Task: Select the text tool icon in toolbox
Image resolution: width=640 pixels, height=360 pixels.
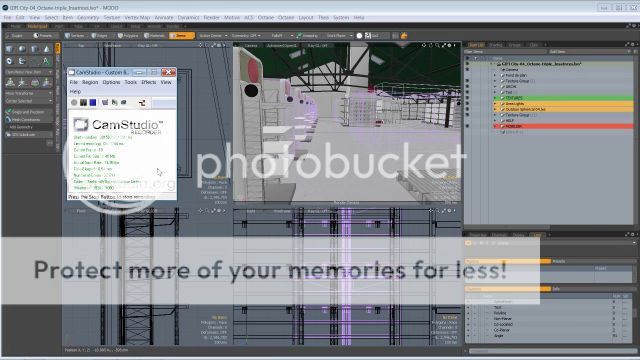Action: click(x=46, y=61)
